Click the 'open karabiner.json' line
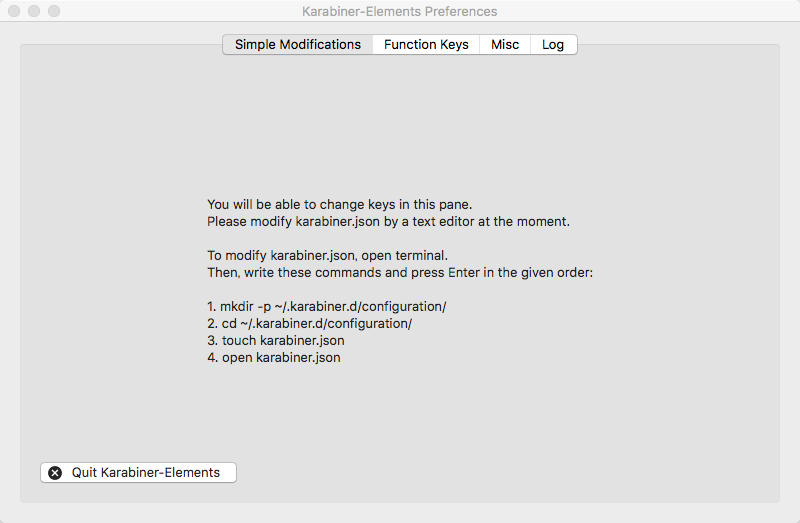Viewport: 800px width, 523px height. [x=273, y=357]
